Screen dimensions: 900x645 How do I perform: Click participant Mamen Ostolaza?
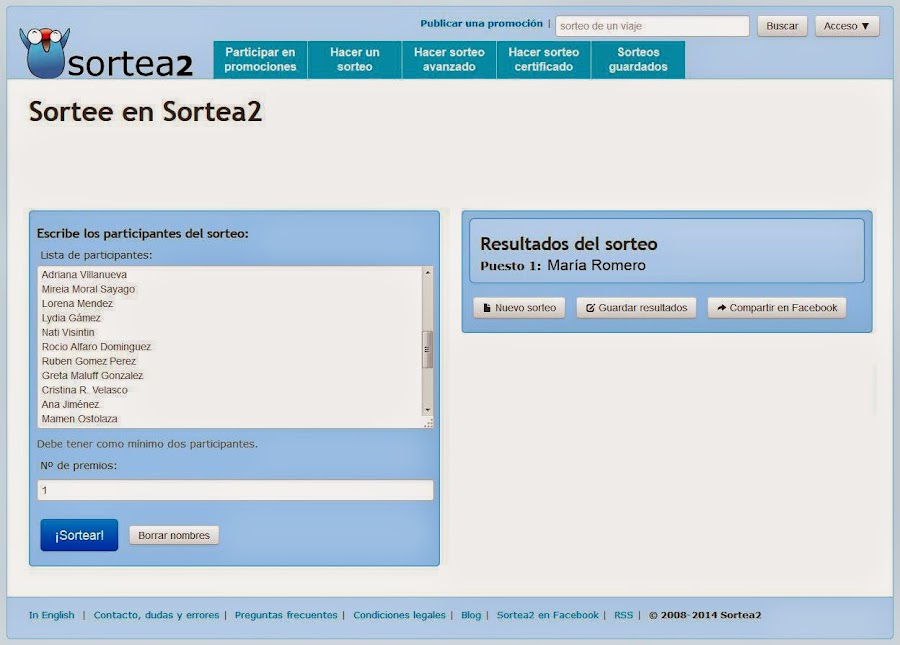coord(79,419)
